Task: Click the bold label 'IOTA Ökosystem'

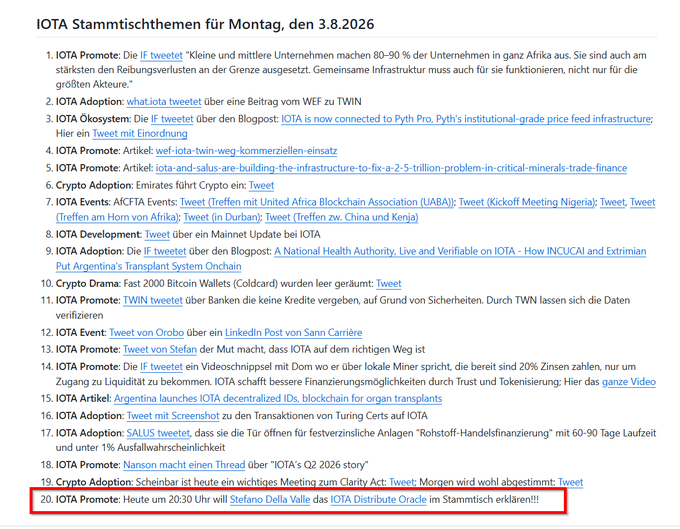Action: [x=93, y=119]
